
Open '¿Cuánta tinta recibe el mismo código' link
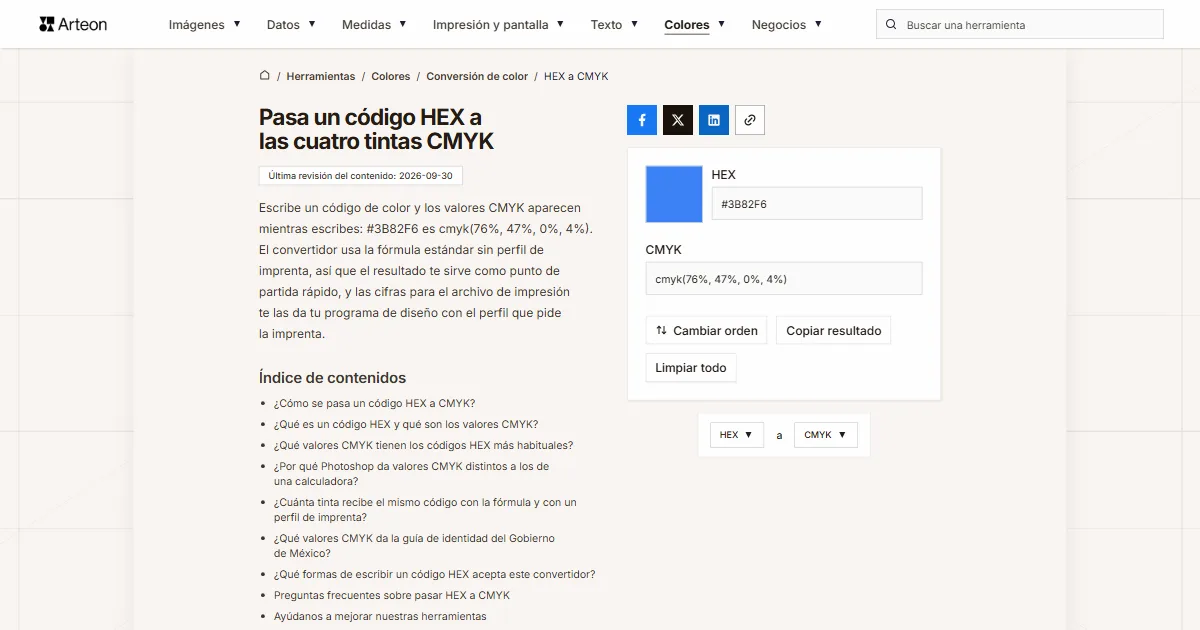(x=425, y=510)
